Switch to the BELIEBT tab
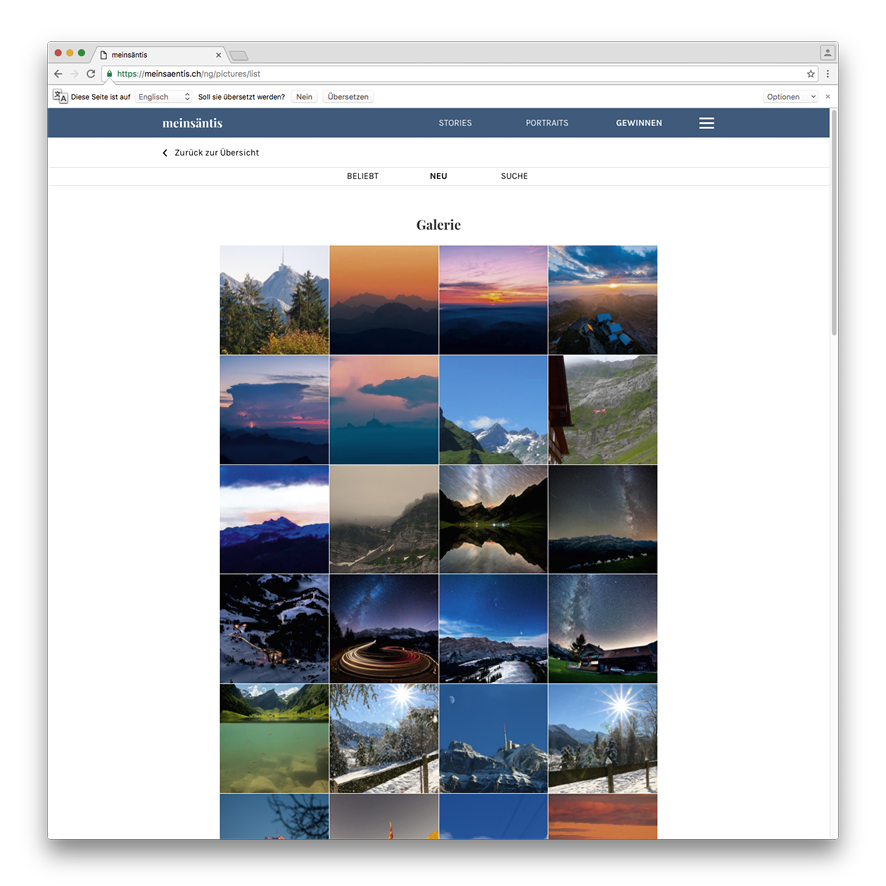 (363, 176)
